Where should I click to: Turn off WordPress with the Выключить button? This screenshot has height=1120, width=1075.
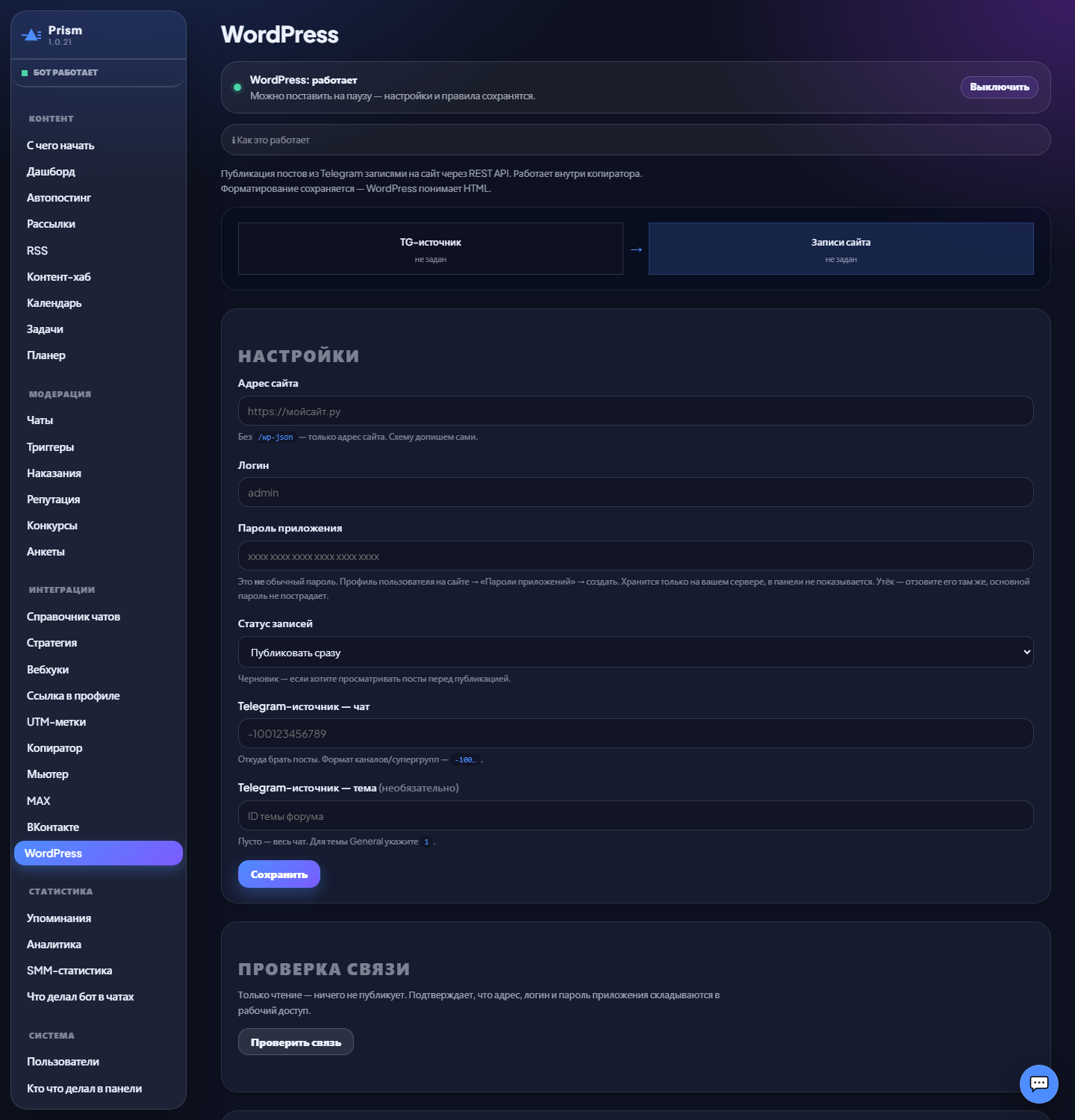pyautogui.click(x=999, y=87)
